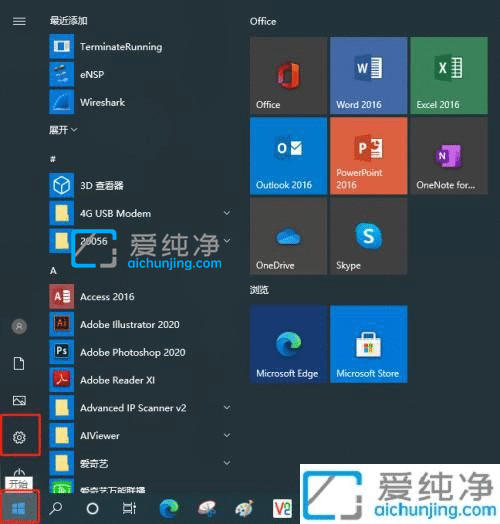Open the Excel 2016 tile
Screen dimensions: 500x524
click(x=449, y=76)
